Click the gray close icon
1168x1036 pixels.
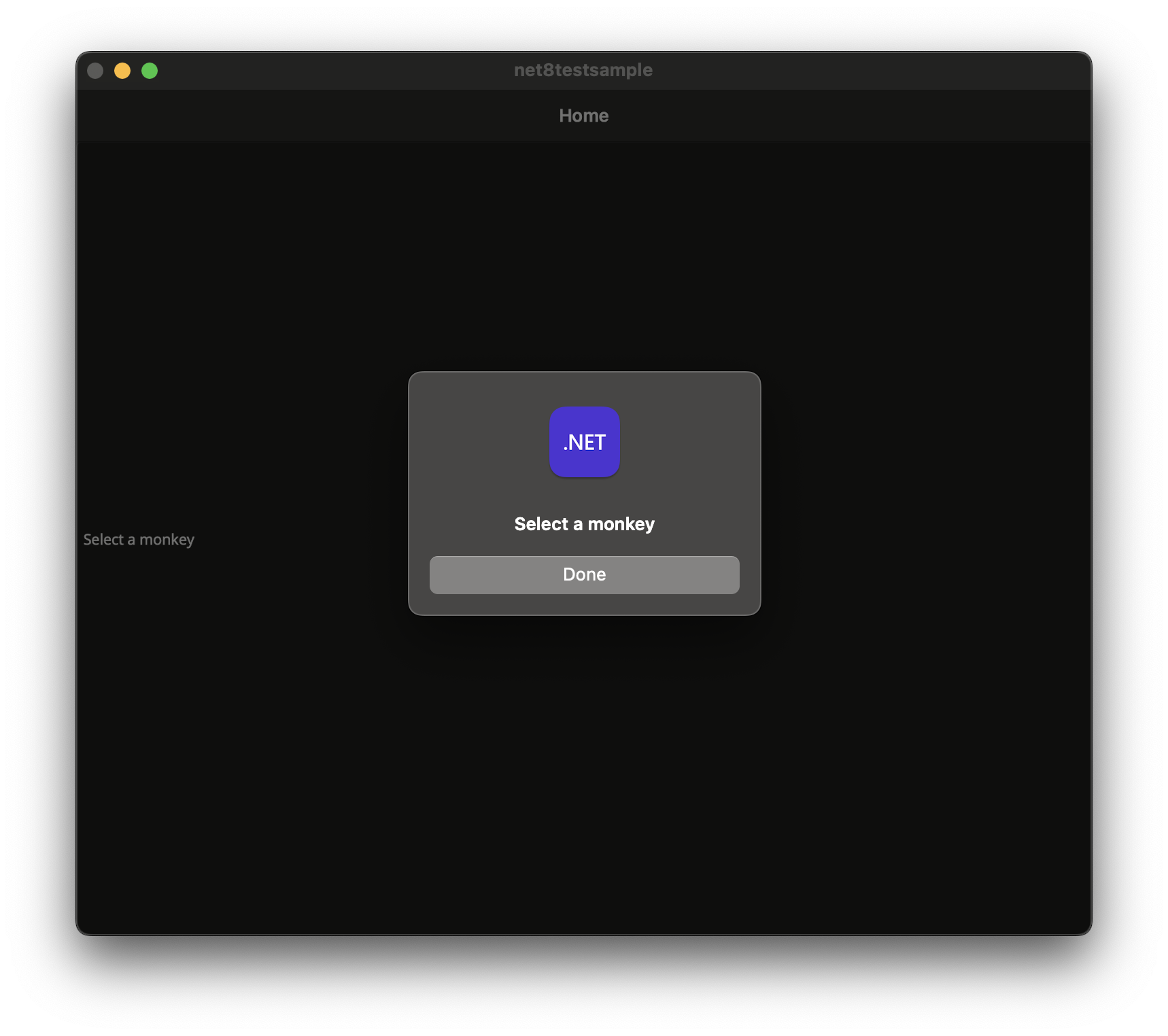coord(95,70)
